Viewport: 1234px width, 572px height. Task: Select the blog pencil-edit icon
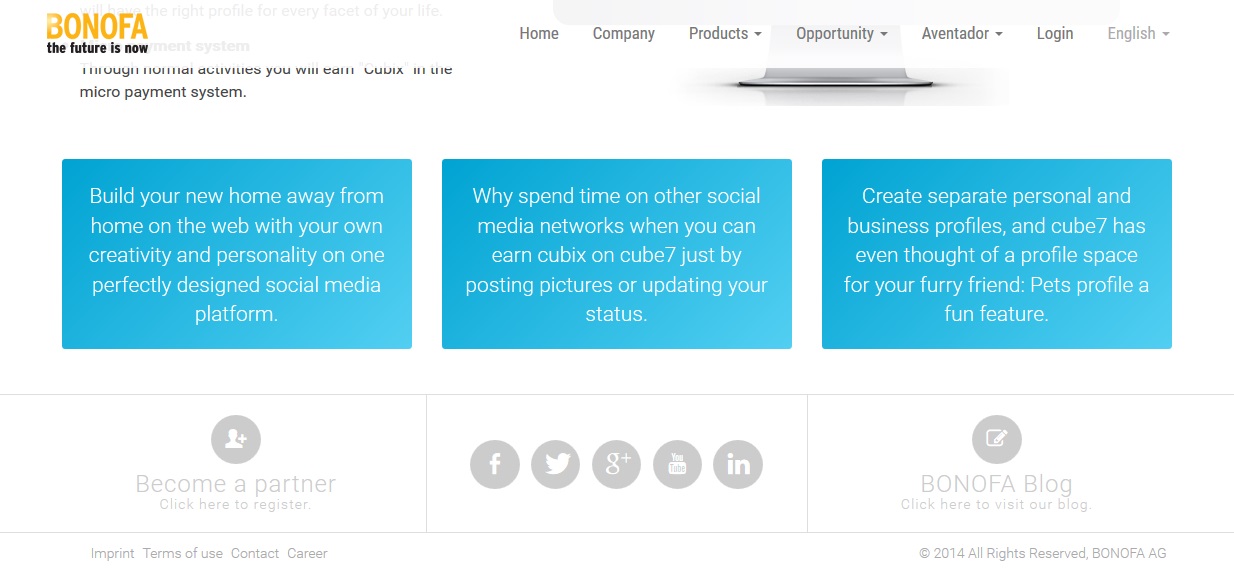click(x=997, y=439)
